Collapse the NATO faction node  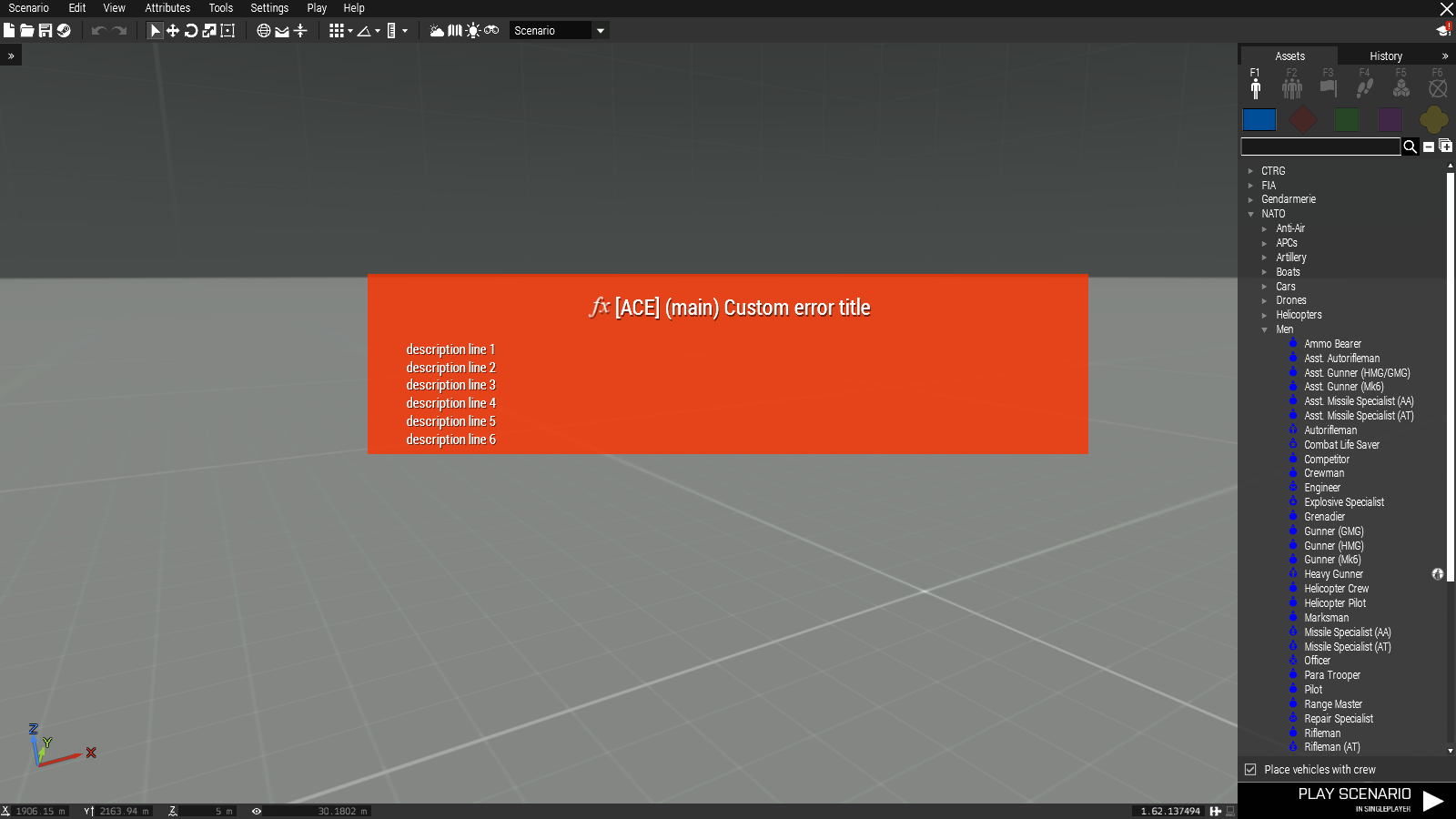point(1251,214)
